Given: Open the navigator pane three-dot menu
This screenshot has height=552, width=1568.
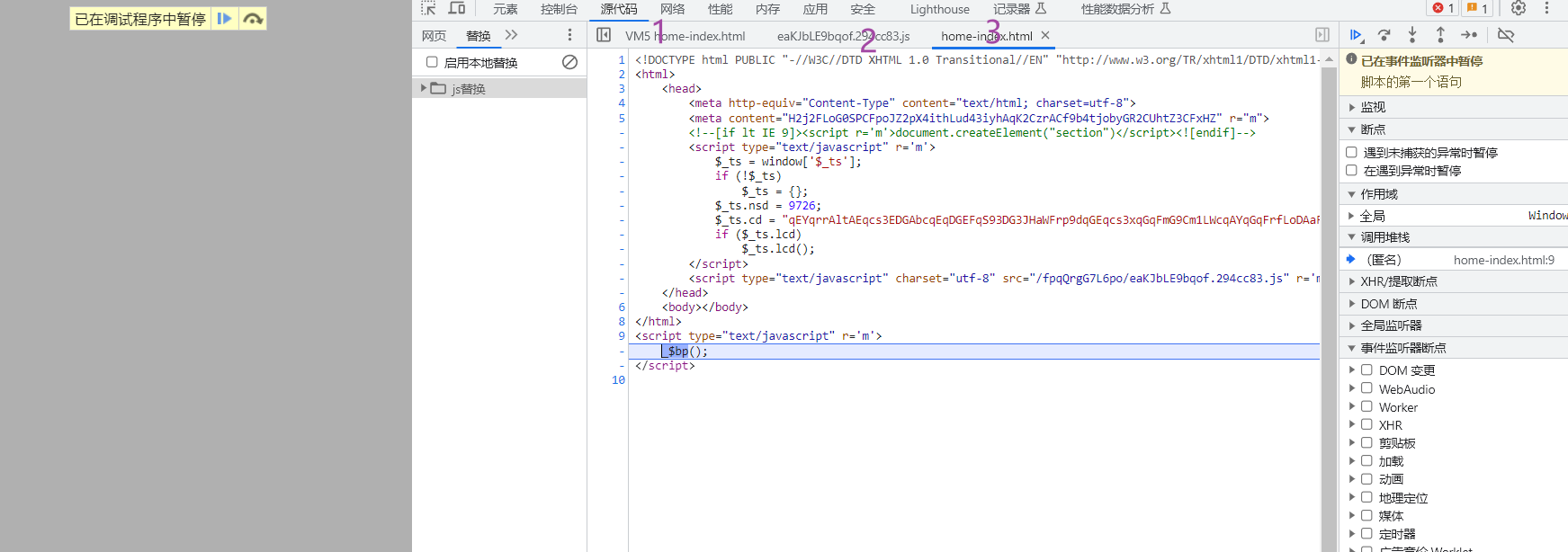Looking at the screenshot, I should point(569,35).
